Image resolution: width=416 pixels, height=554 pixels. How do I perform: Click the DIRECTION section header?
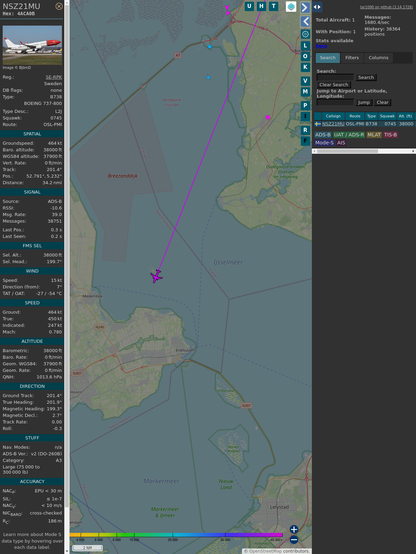32,386
